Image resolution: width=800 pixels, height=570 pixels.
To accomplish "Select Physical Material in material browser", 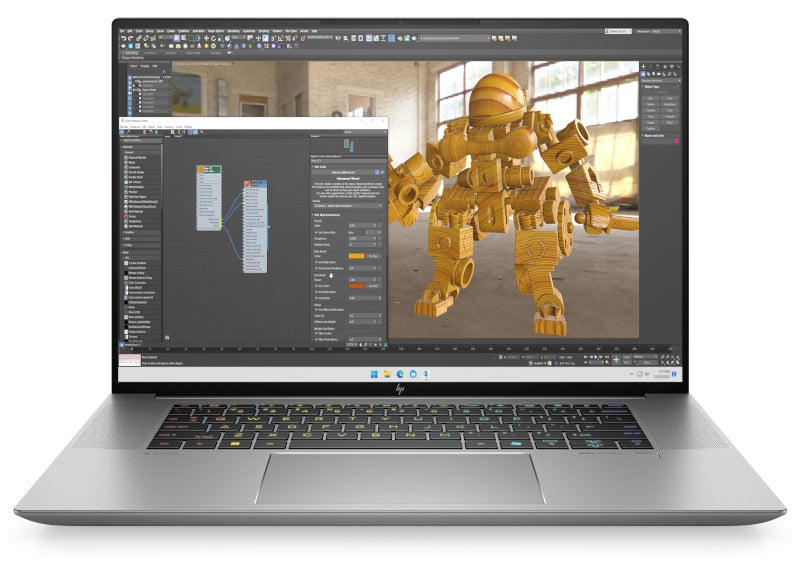I will (137, 158).
